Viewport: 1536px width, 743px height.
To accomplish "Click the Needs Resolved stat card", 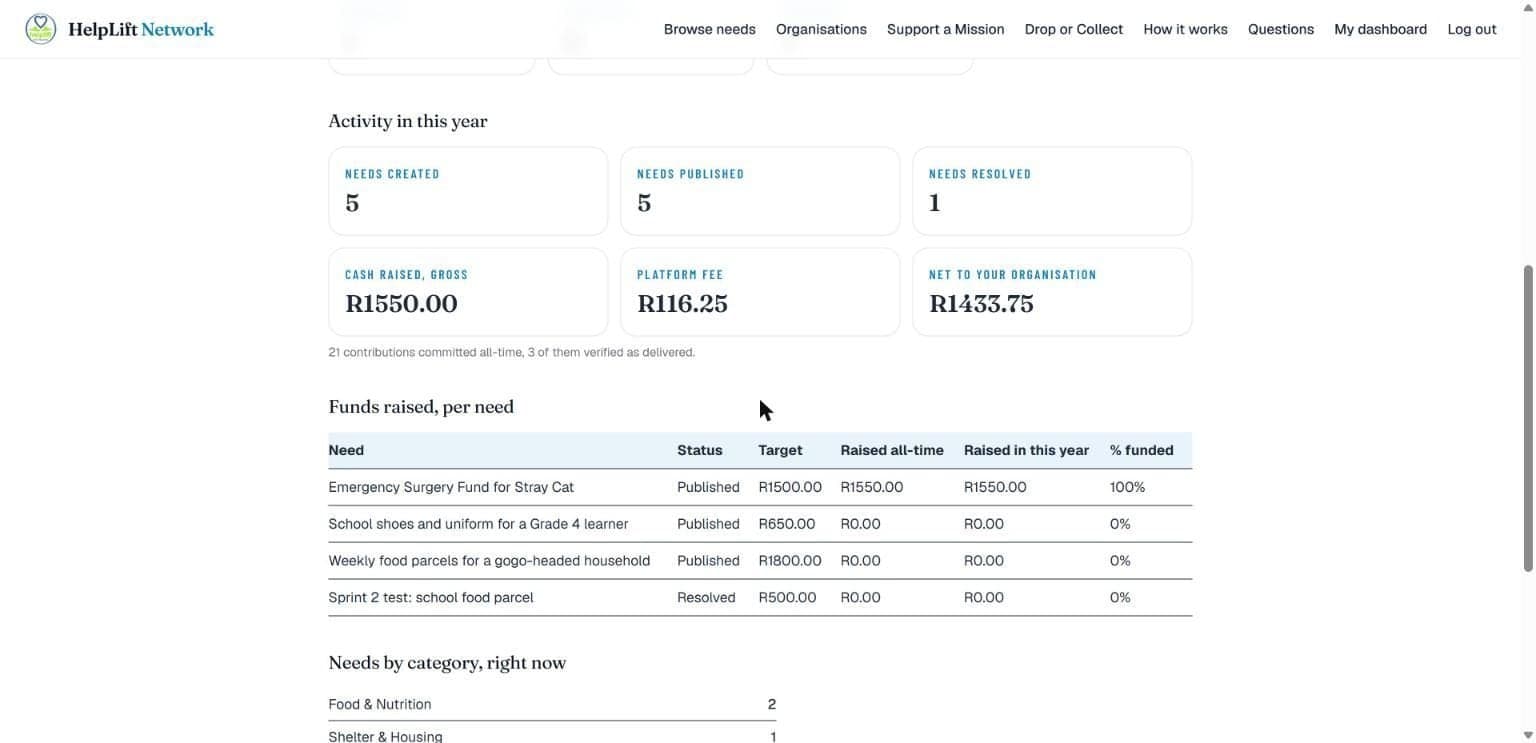I will point(1052,191).
